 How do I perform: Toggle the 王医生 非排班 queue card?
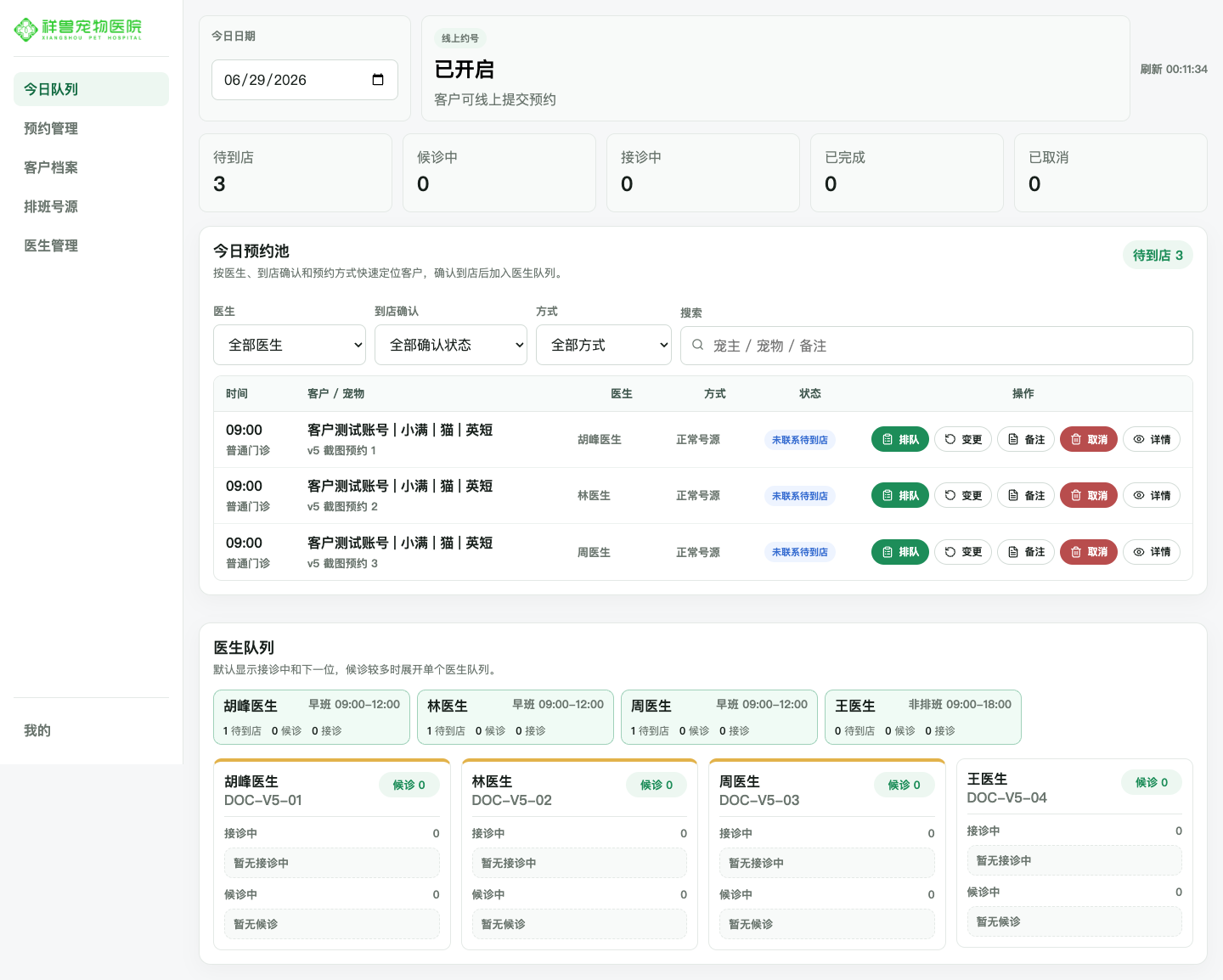pyautogui.click(x=923, y=717)
